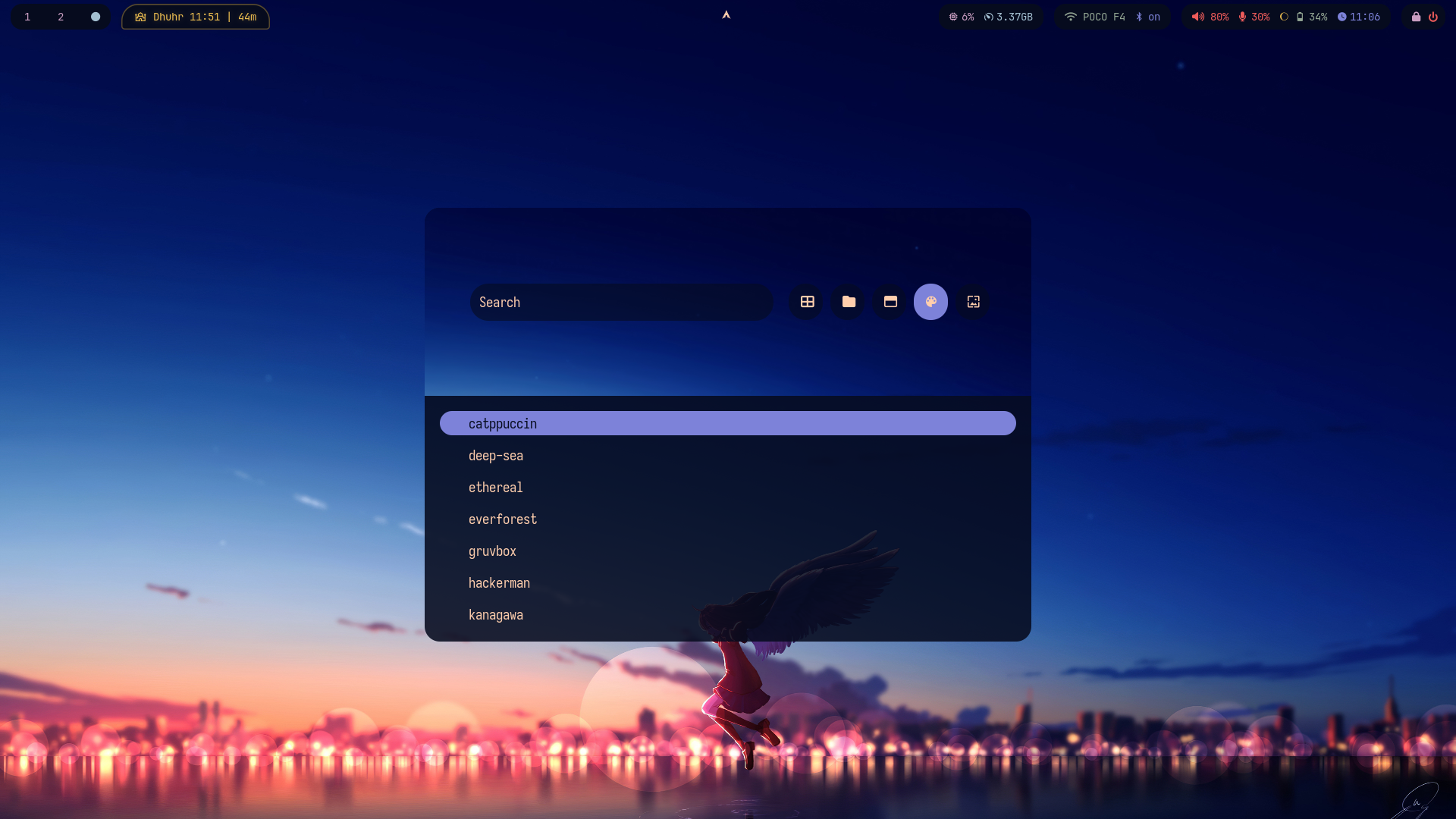This screenshot has width=1456, height=819.
Task: Choose the hackerman theme
Action: pos(728,582)
